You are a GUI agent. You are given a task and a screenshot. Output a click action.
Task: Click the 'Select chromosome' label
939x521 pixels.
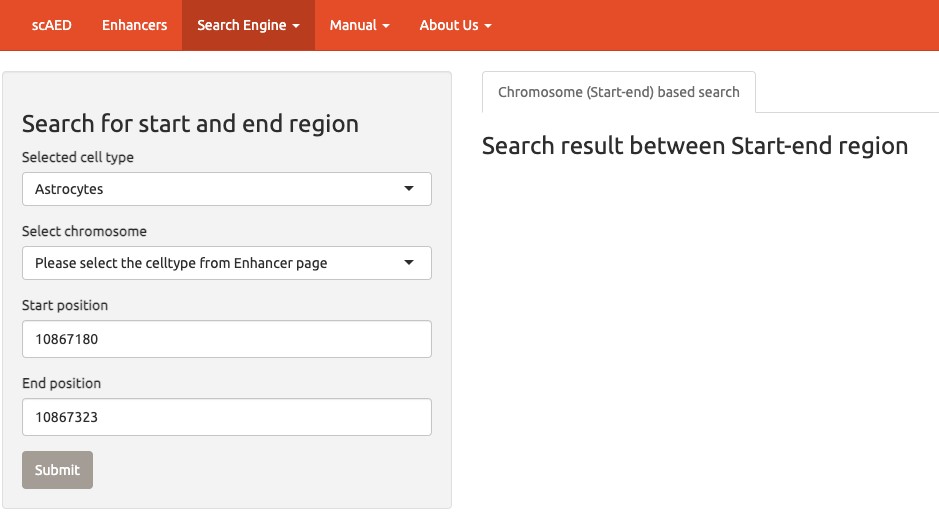[84, 231]
